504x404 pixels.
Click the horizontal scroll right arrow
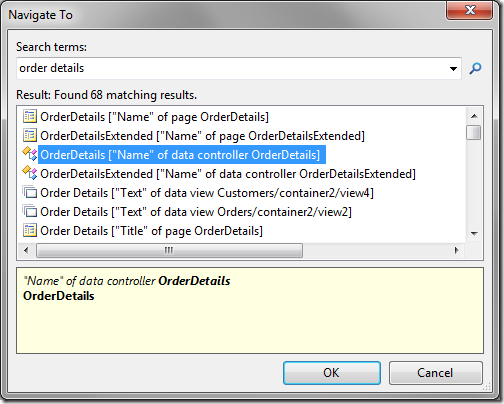pyautogui.click(x=457, y=250)
